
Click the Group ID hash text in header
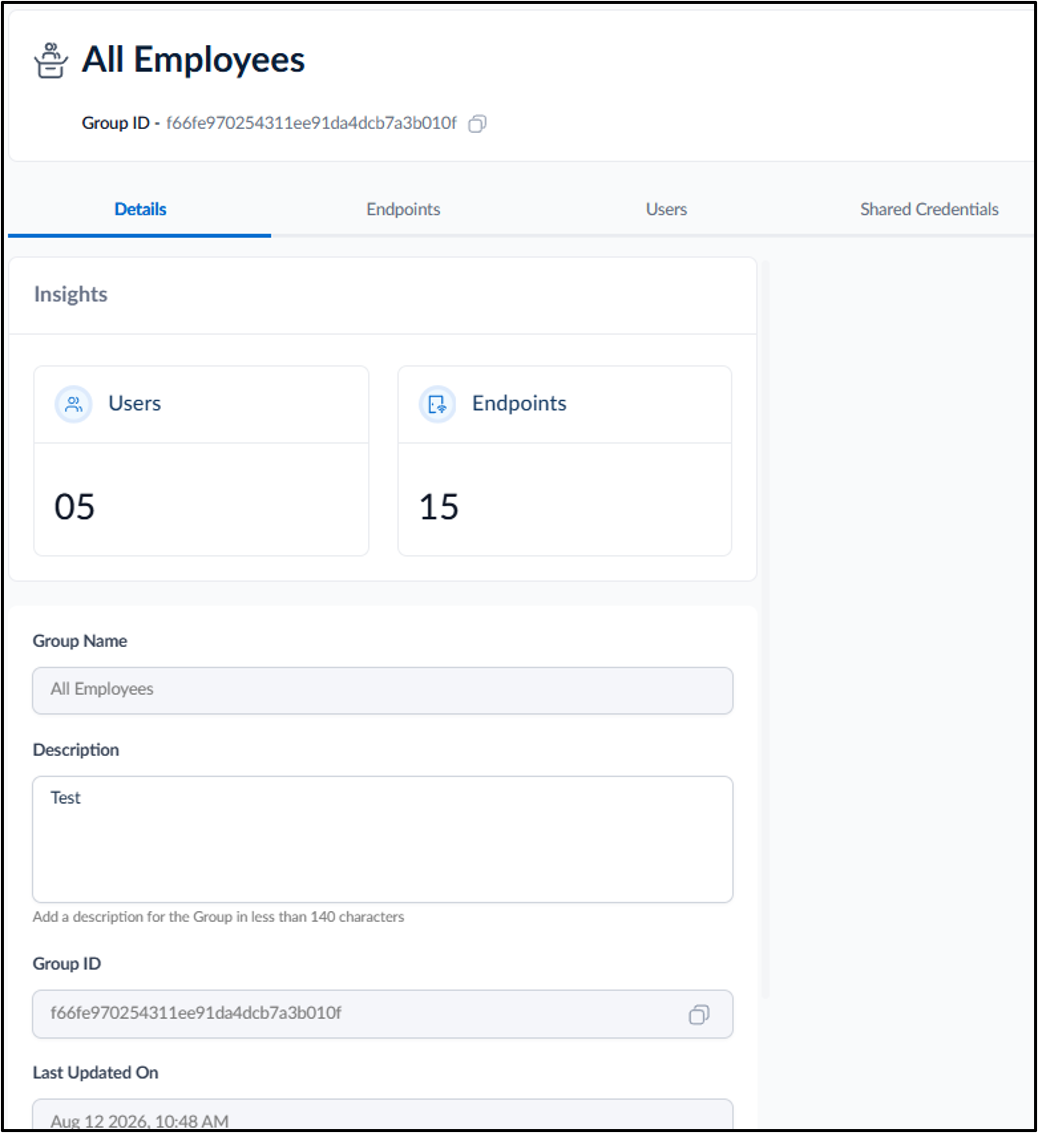tap(311, 124)
